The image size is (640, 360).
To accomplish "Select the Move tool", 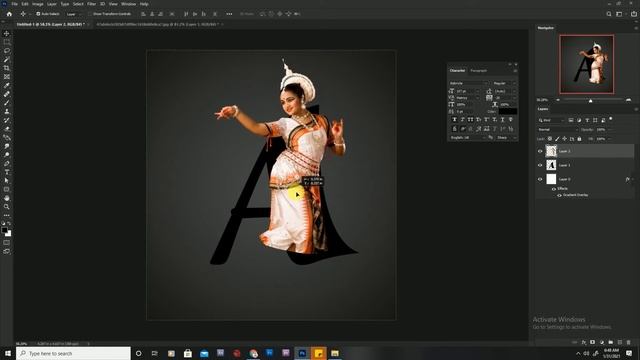I will 7,33.
